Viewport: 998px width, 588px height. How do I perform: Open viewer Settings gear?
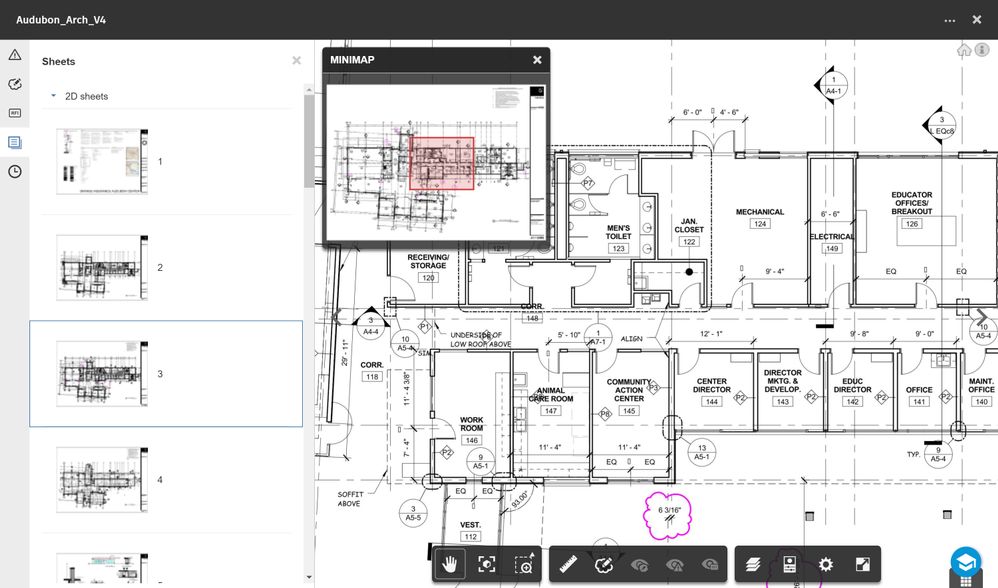[x=826, y=564]
